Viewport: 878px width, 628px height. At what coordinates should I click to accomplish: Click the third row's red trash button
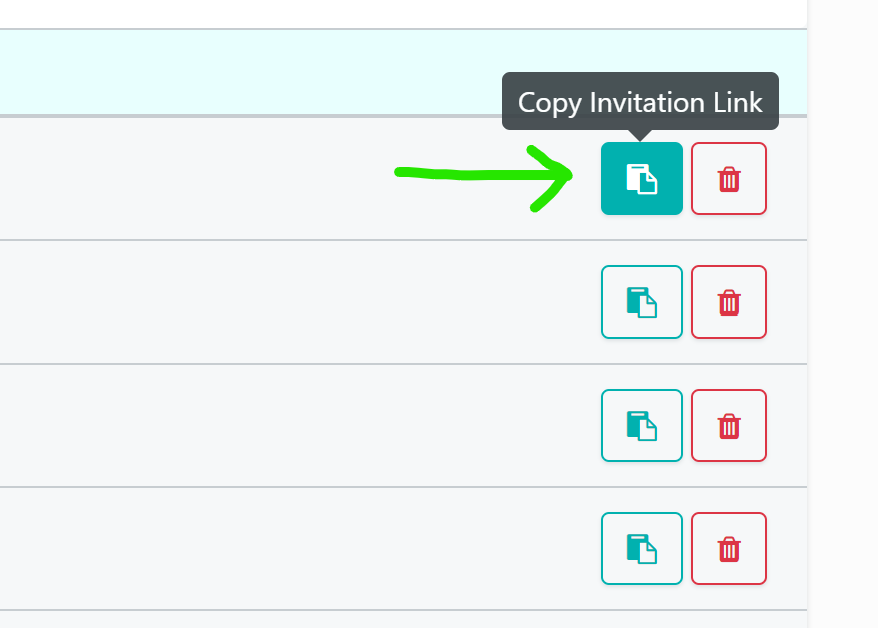728,425
